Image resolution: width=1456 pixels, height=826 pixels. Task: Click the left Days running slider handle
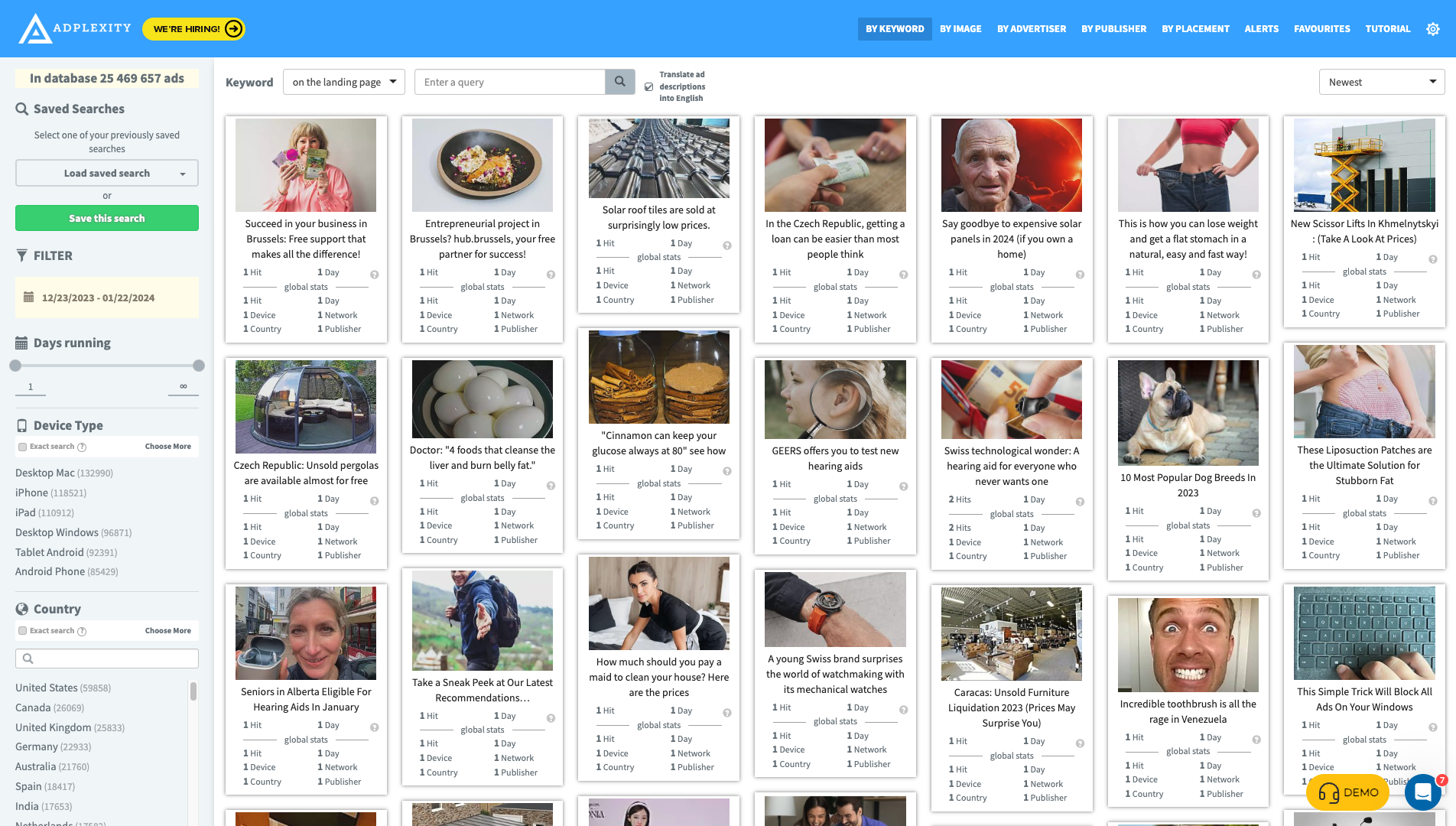coord(15,366)
